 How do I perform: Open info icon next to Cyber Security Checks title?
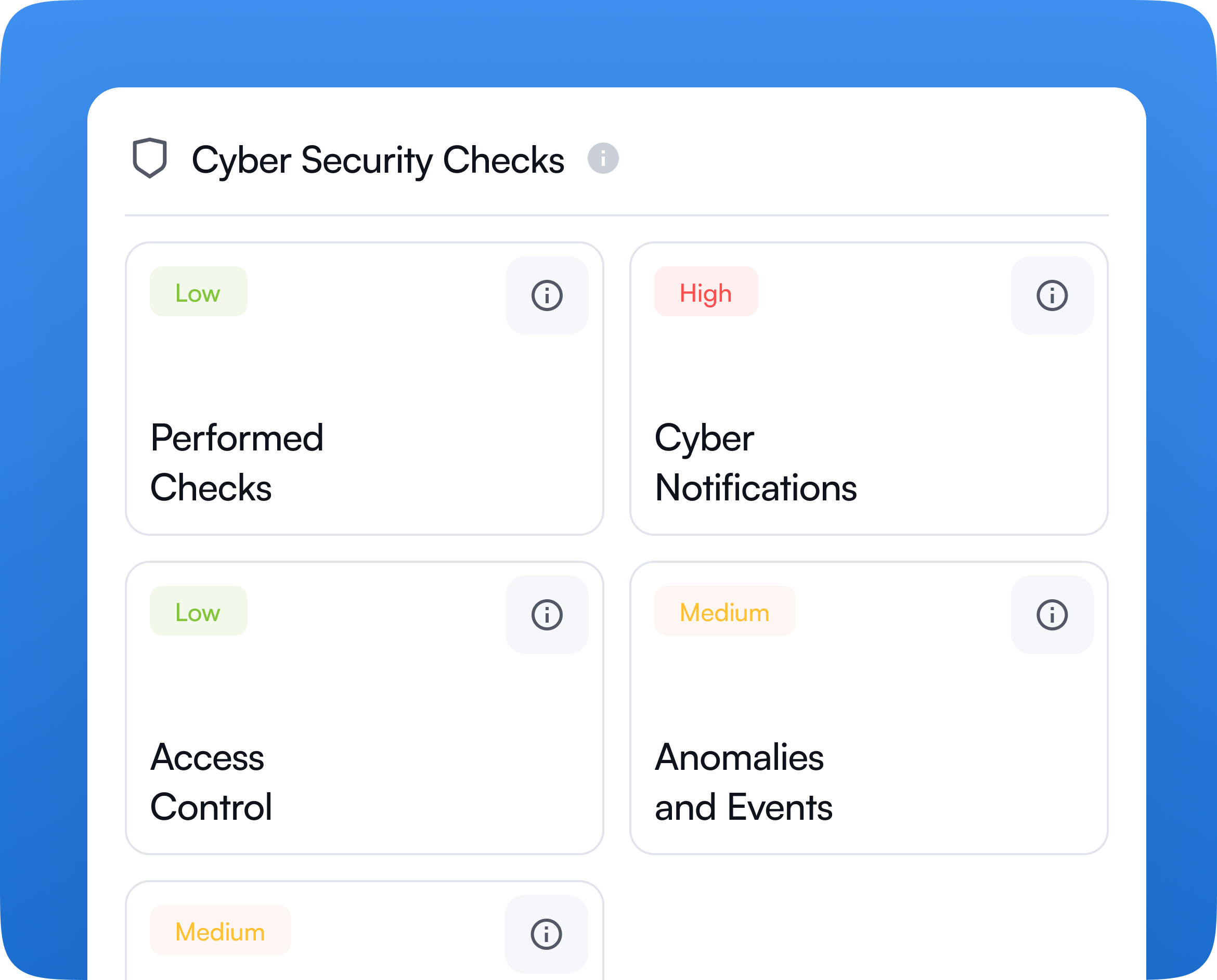point(603,158)
